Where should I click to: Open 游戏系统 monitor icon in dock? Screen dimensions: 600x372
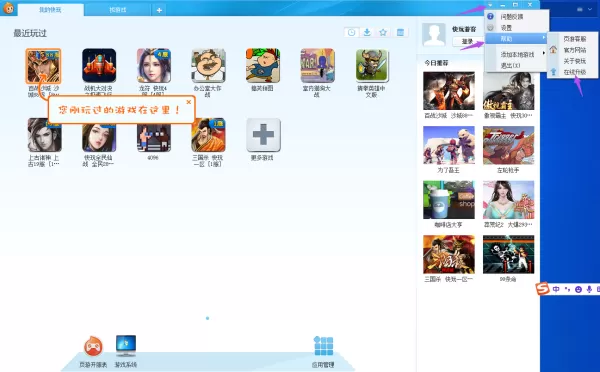coord(126,352)
